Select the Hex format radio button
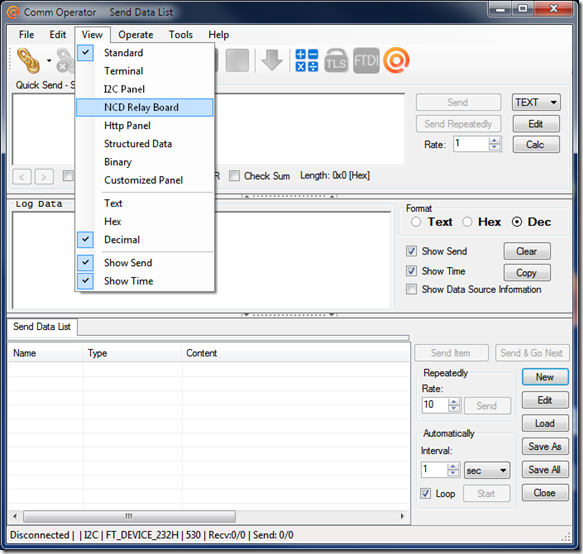The image size is (583, 554). tap(467, 222)
